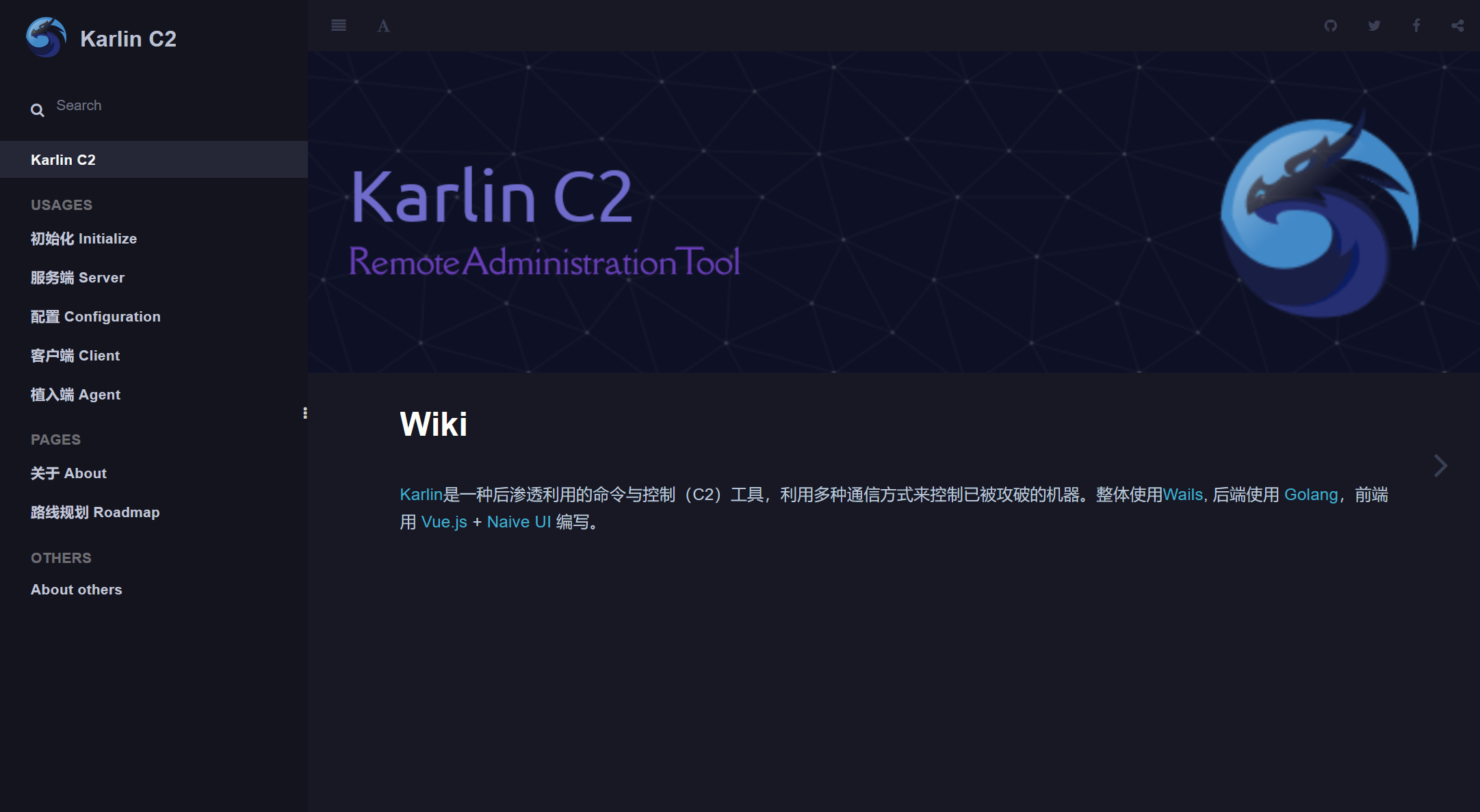Viewport: 1480px width, 812px height.
Task: Open the 服务端 Server page
Action: 77,278
